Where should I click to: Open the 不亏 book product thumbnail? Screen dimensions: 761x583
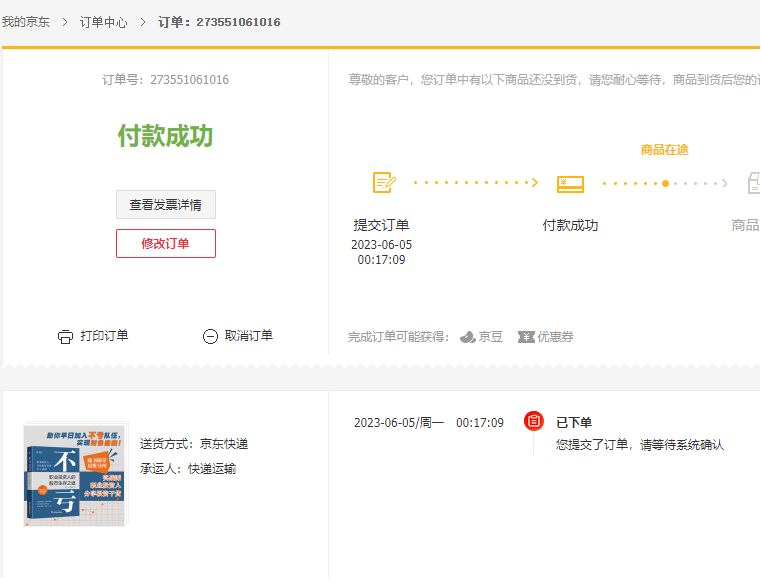click(75, 474)
